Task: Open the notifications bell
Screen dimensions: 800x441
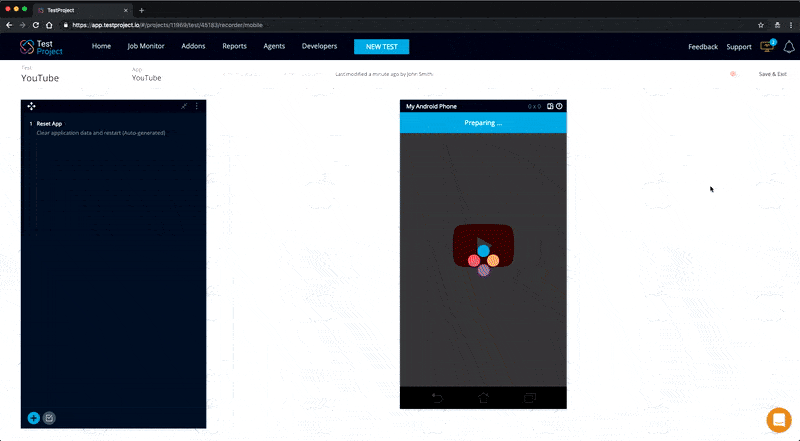Action: point(788,47)
